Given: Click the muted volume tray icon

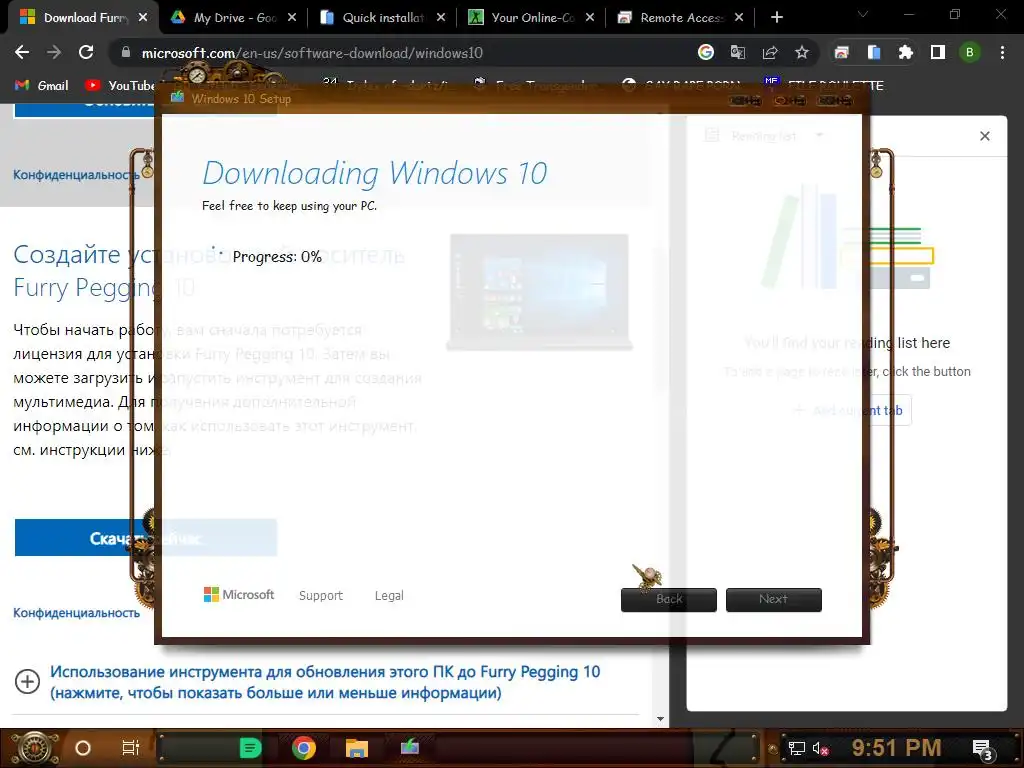Looking at the screenshot, I should [x=821, y=748].
